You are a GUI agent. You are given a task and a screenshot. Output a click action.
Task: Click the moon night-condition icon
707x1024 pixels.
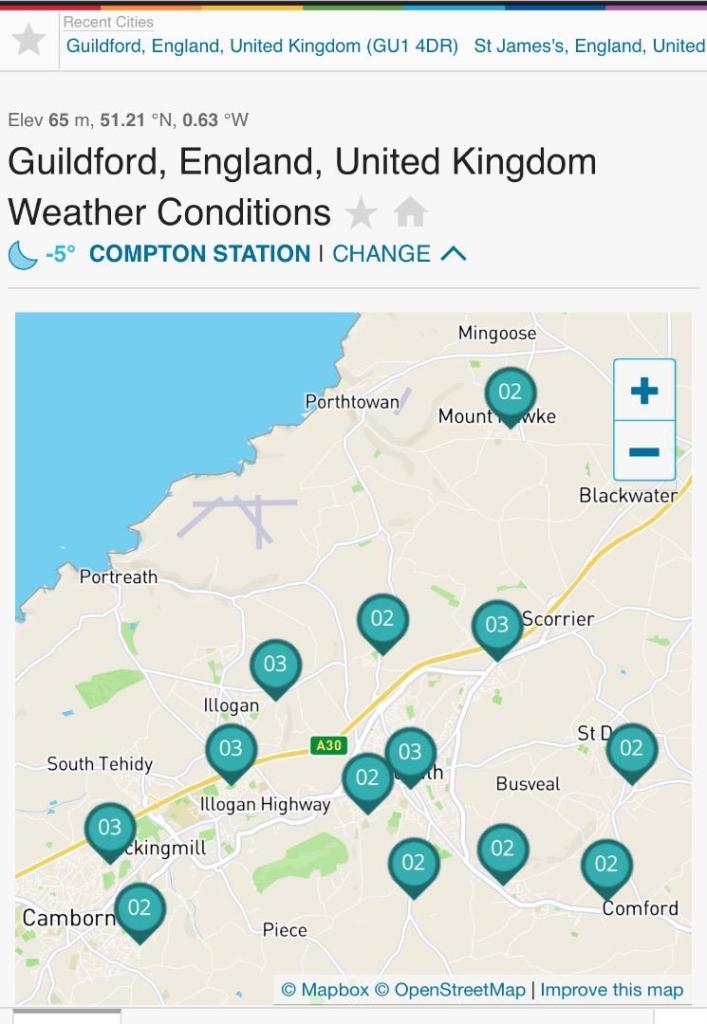pyautogui.click(x=22, y=254)
